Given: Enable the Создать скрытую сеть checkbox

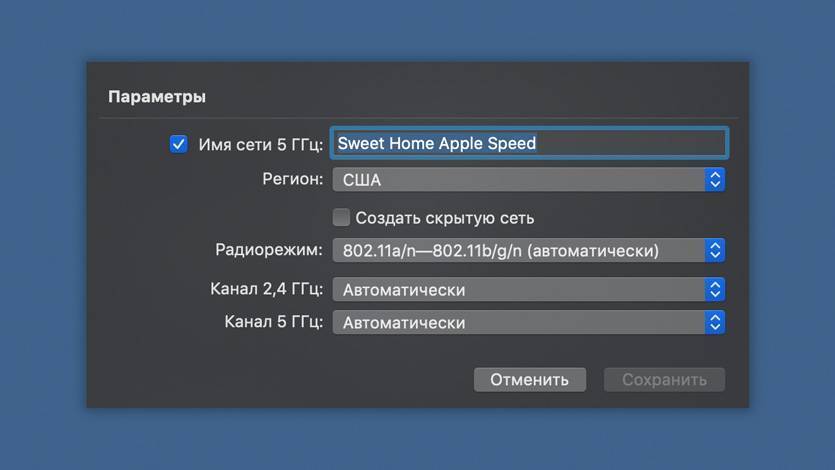Looking at the screenshot, I should tap(341, 217).
